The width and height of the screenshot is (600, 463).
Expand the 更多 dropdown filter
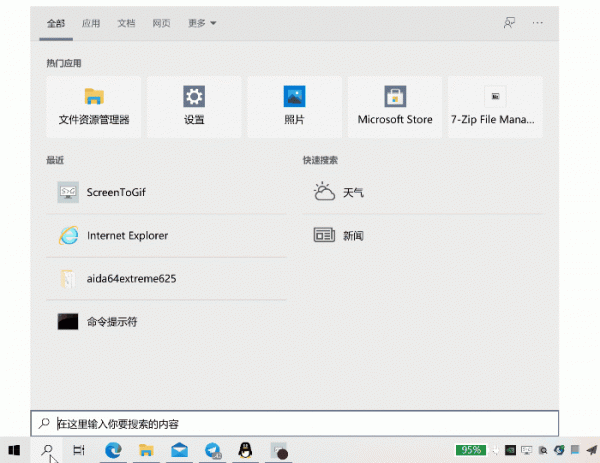(x=202, y=23)
